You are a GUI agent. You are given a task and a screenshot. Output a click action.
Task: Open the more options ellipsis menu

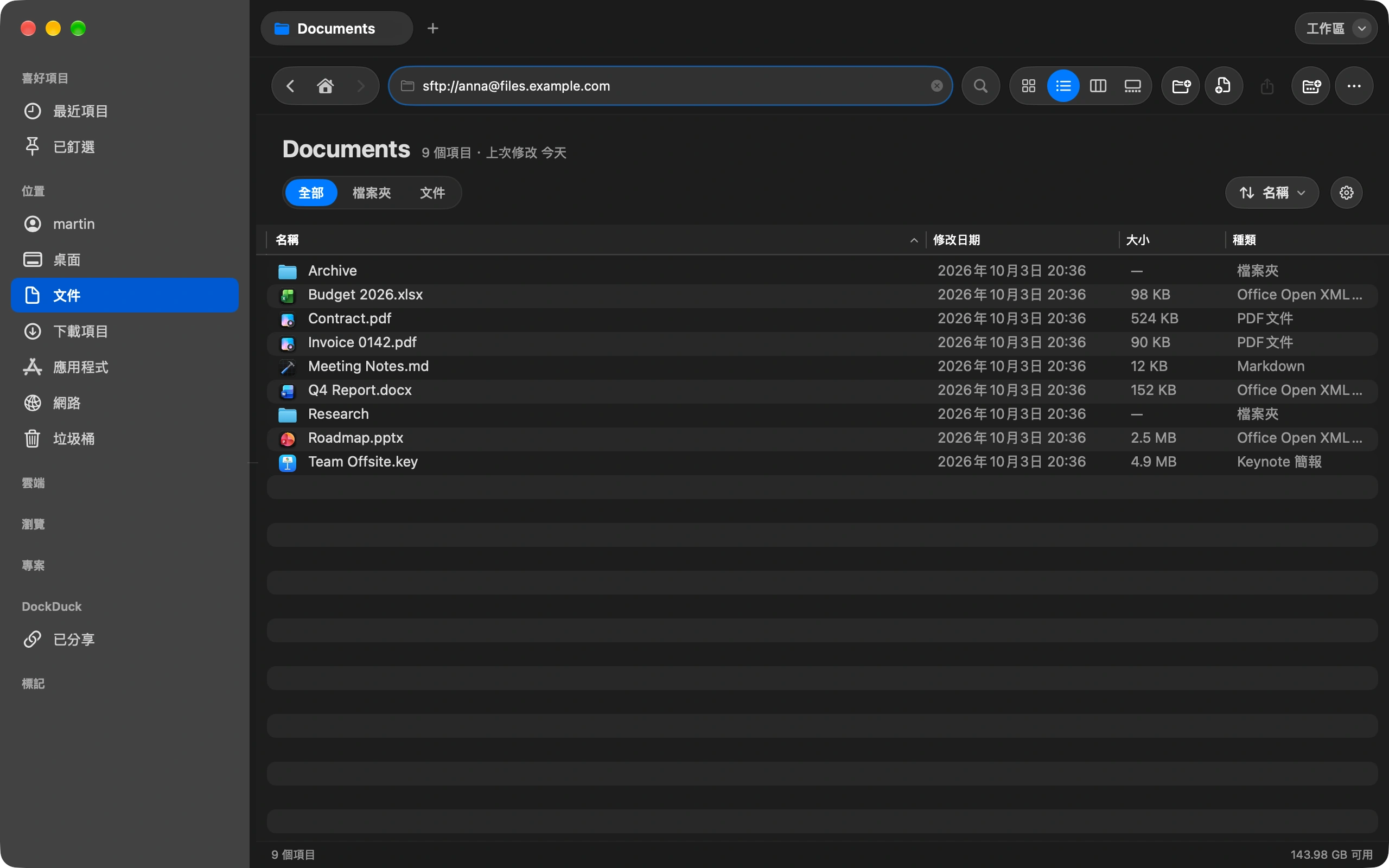point(1354,86)
